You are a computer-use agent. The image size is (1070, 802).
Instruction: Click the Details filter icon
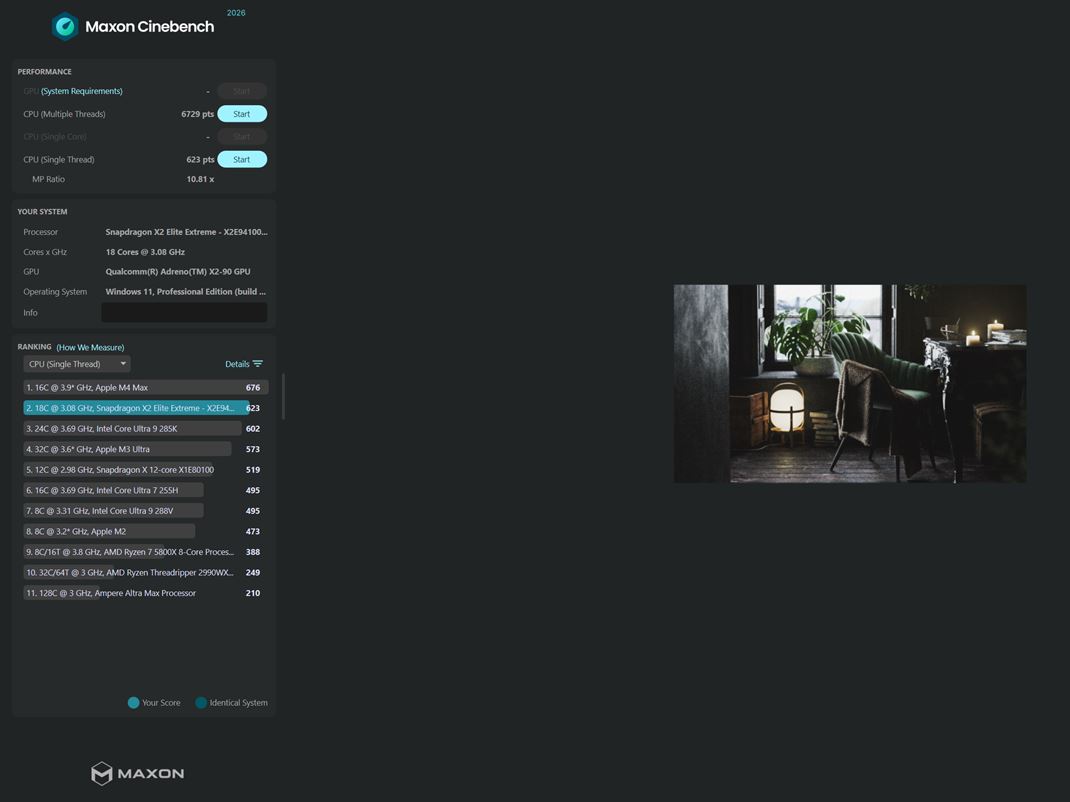(x=257, y=364)
